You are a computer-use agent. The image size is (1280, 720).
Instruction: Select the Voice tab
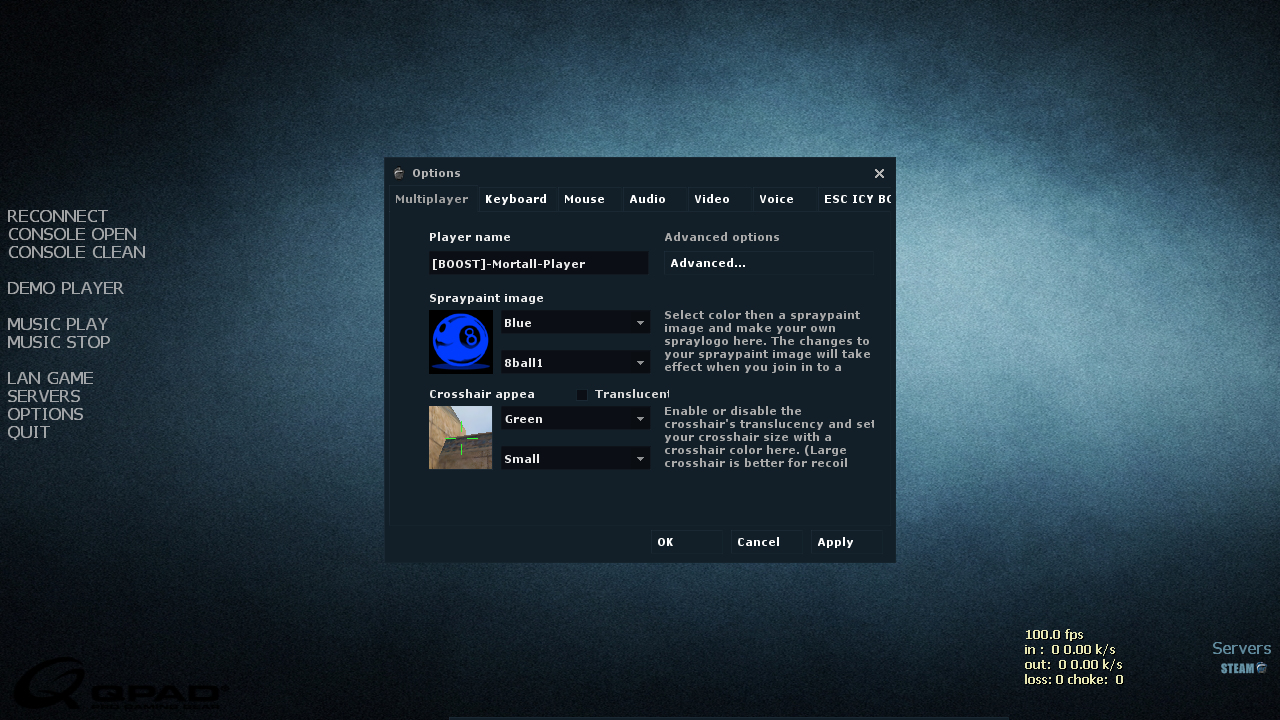point(776,199)
